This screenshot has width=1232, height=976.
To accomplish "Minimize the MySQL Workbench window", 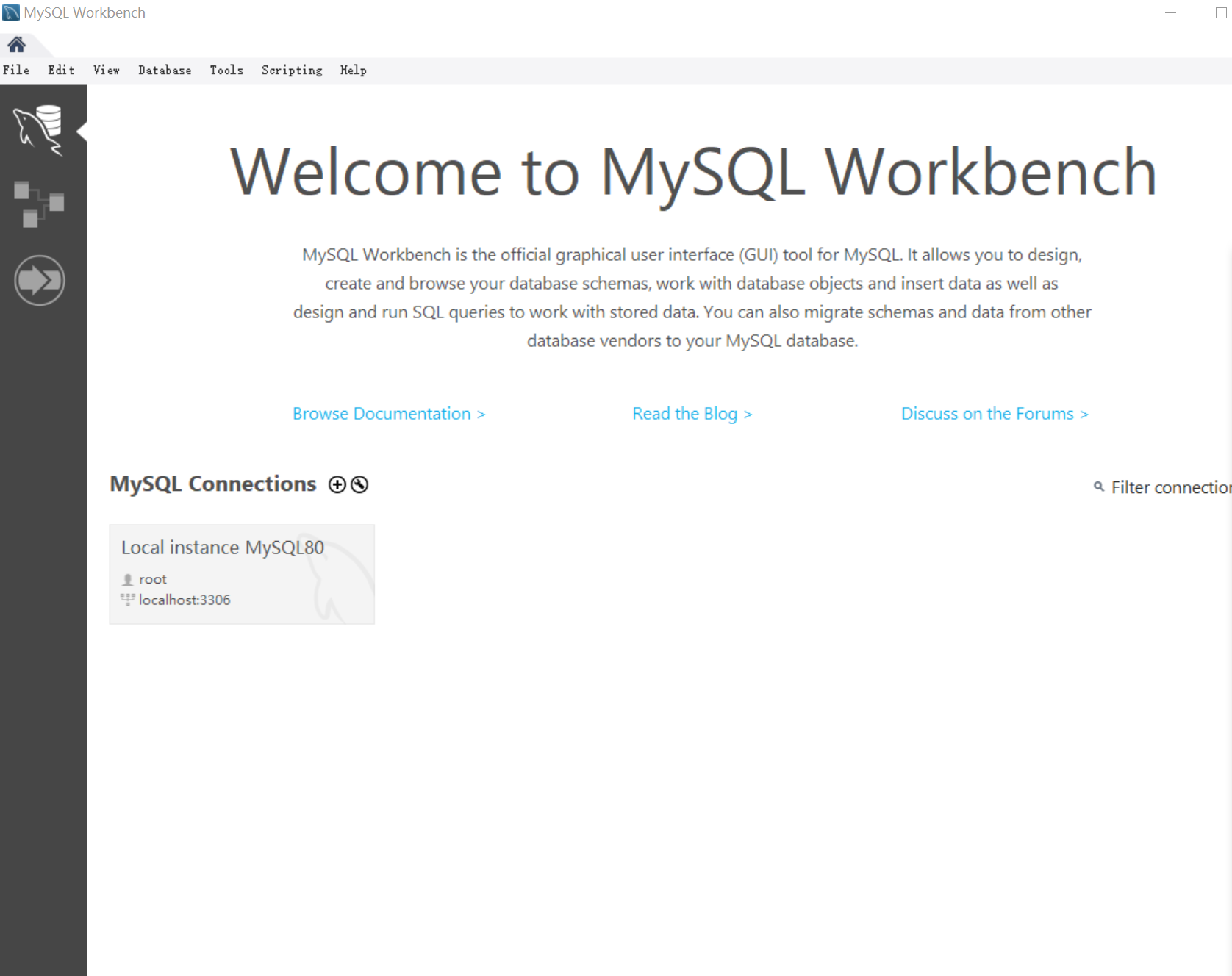I will (1170, 12).
